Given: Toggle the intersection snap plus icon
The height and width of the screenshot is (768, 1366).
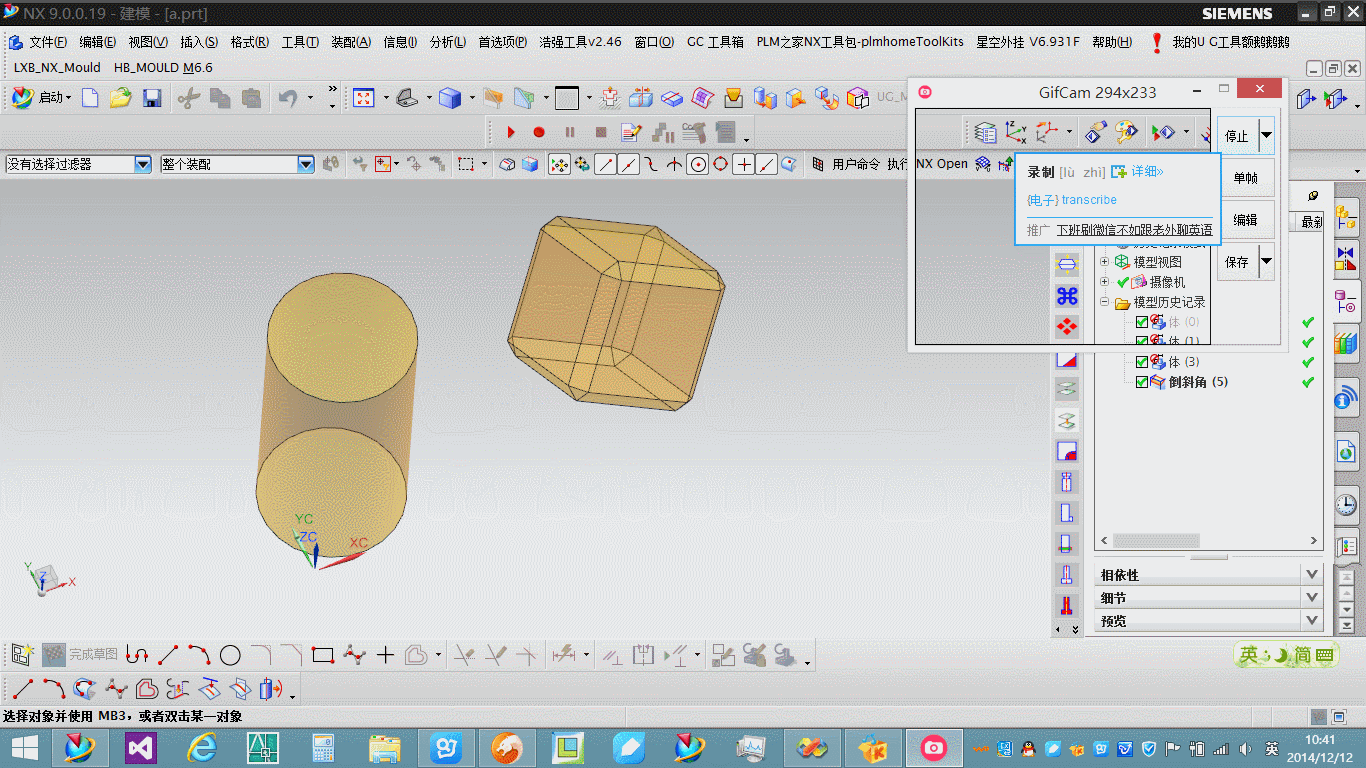Looking at the screenshot, I should [743, 164].
